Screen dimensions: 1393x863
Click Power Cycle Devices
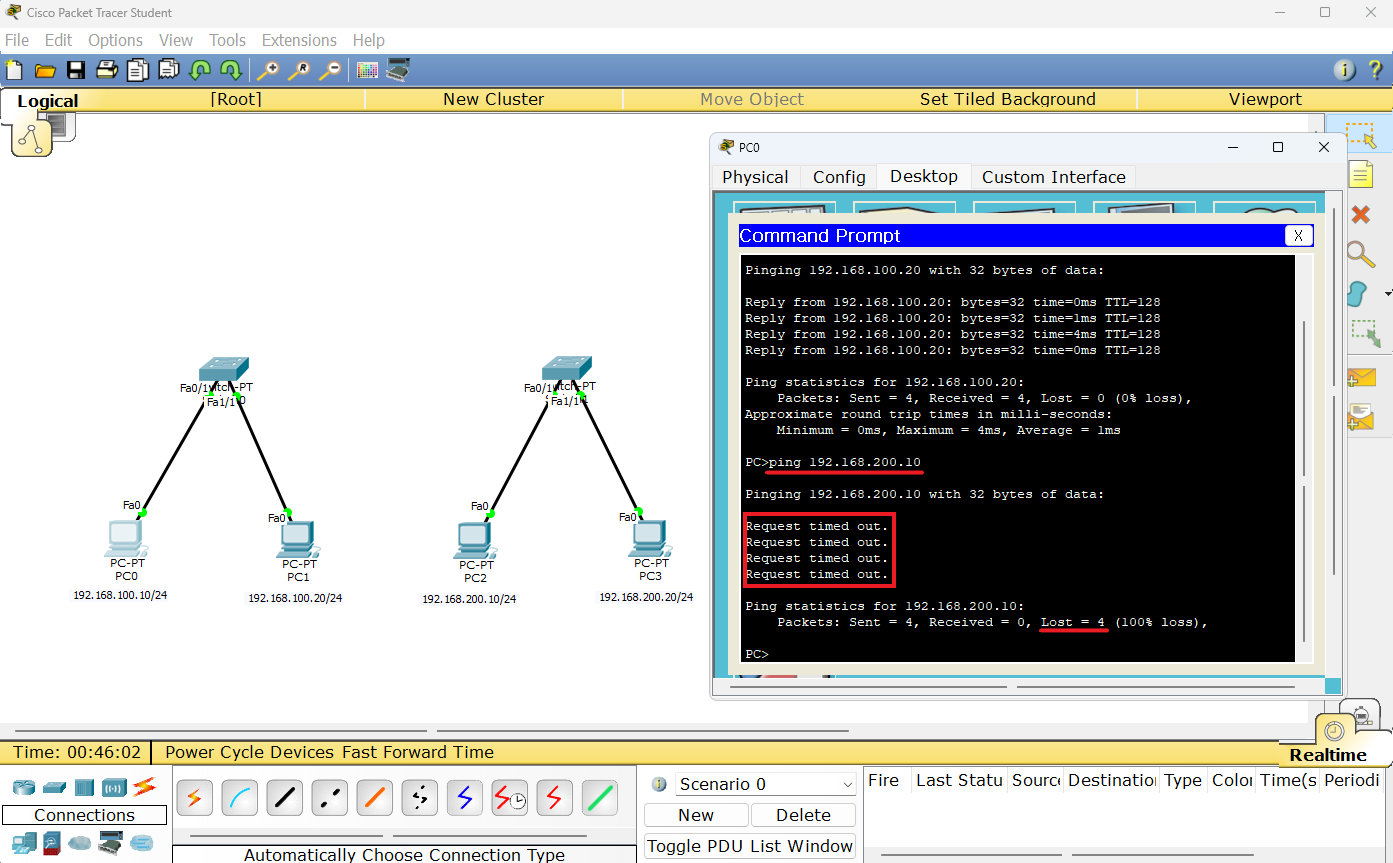click(x=250, y=752)
